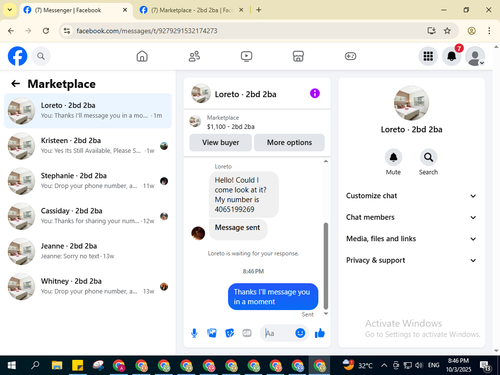500x375 pixels.
Task: Click the install app icon in address bar
Action: [431, 31]
